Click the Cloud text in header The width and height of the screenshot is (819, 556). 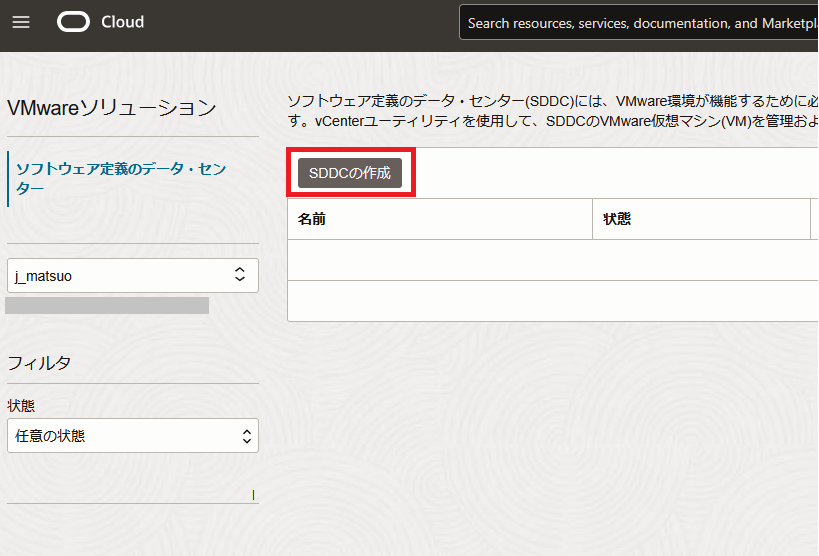click(x=122, y=22)
